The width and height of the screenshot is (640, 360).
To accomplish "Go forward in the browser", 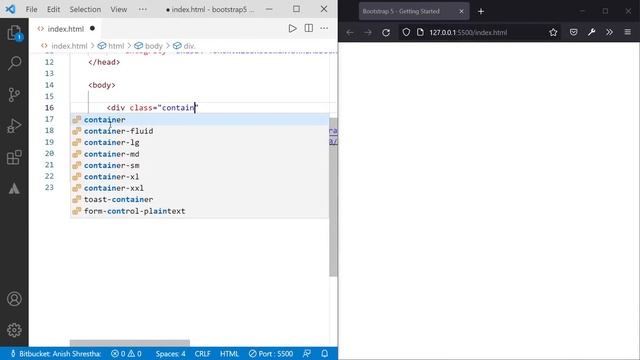I will [x=368, y=32].
